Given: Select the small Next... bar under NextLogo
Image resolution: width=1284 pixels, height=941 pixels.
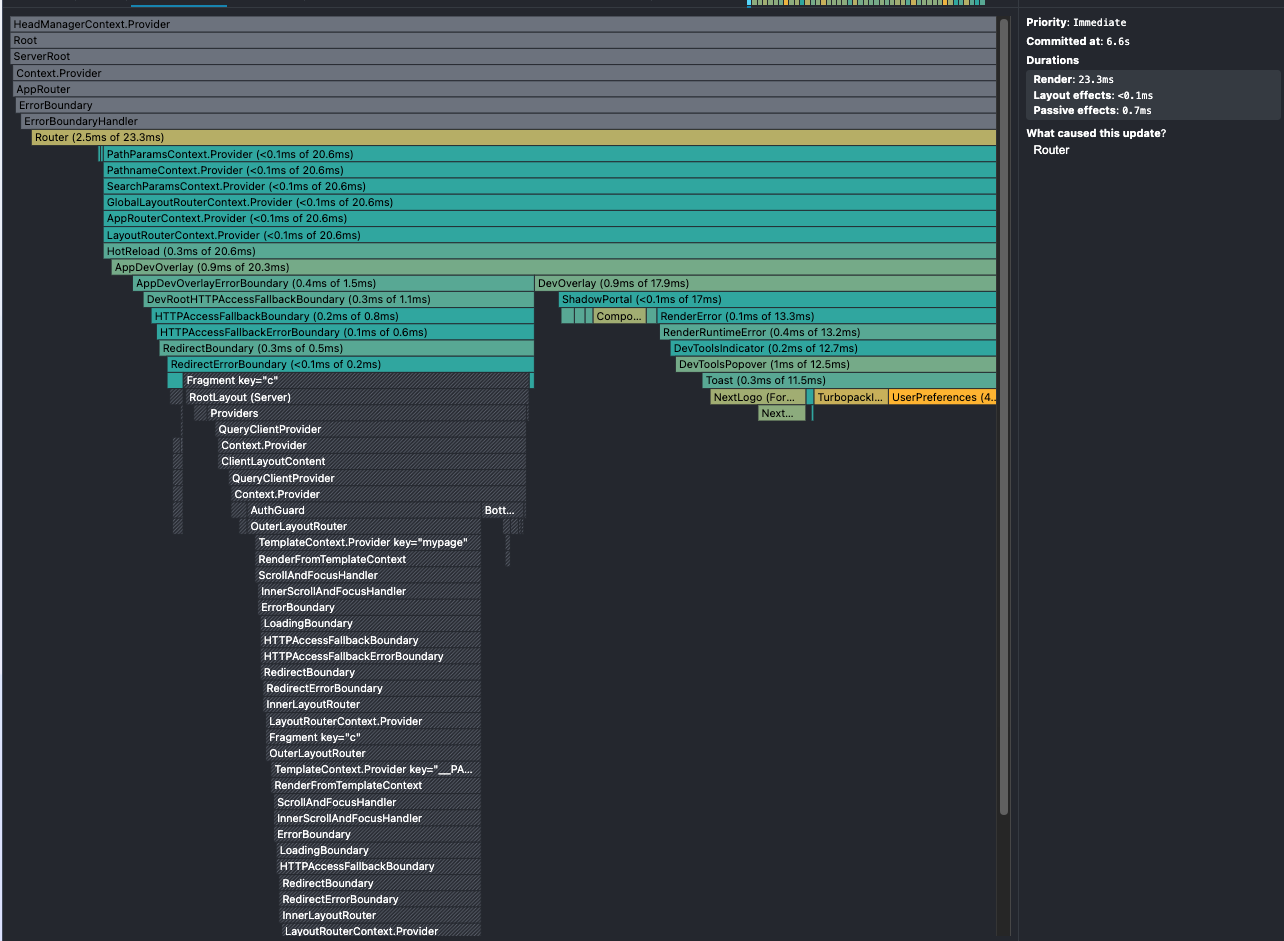Looking at the screenshot, I should (781, 413).
